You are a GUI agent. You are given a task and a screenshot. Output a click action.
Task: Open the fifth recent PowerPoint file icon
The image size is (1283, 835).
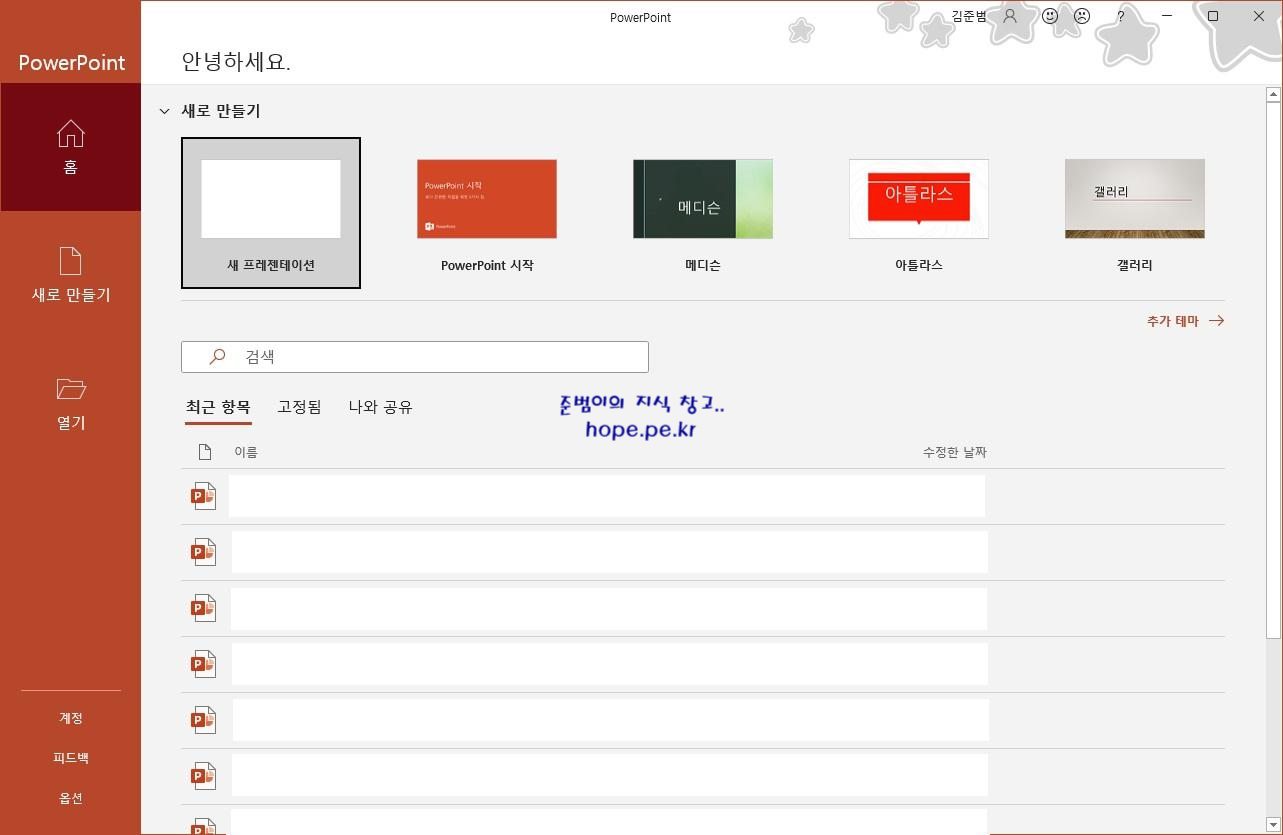tap(204, 720)
